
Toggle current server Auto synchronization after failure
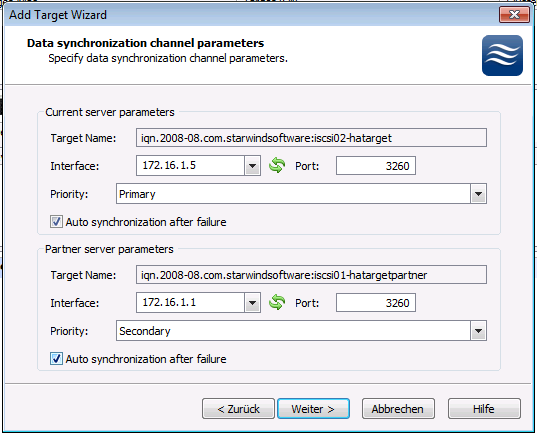(56, 222)
